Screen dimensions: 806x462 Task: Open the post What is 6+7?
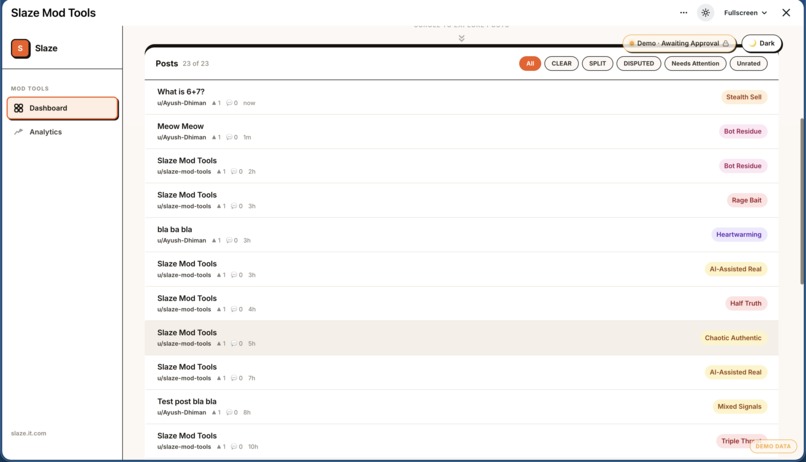pos(461,97)
